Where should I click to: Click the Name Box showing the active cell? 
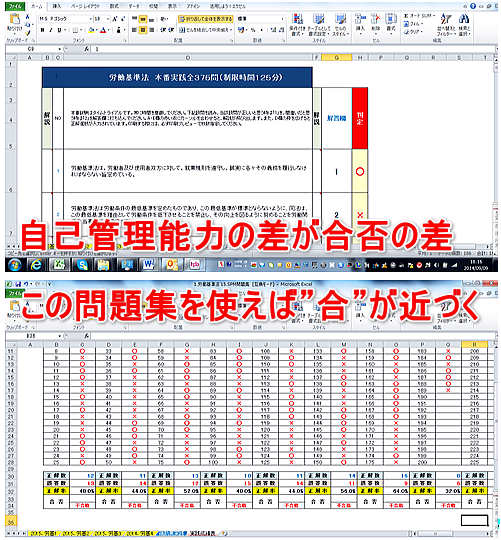(x=33, y=49)
